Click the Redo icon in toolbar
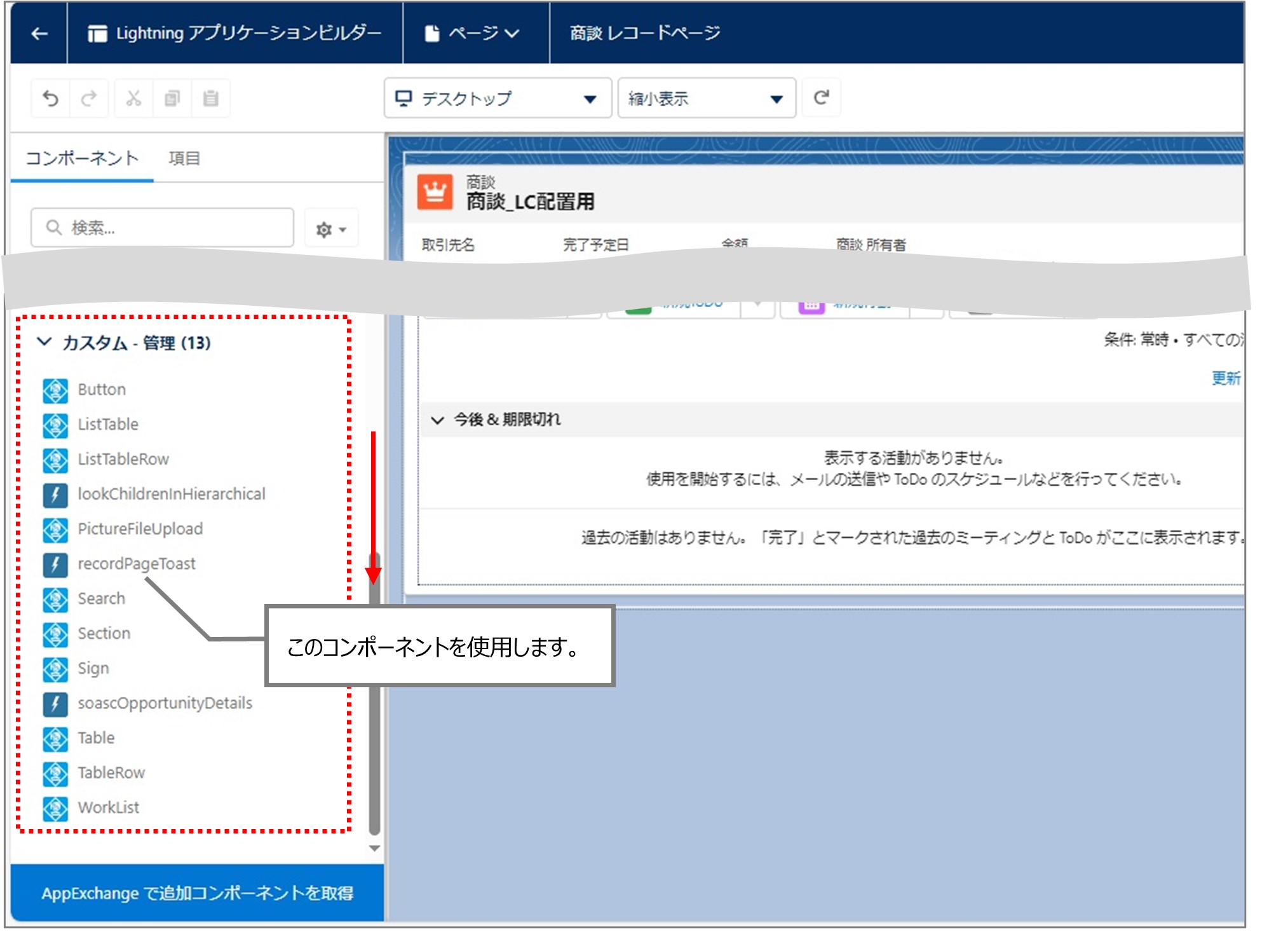The image size is (1288, 932). [89, 99]
